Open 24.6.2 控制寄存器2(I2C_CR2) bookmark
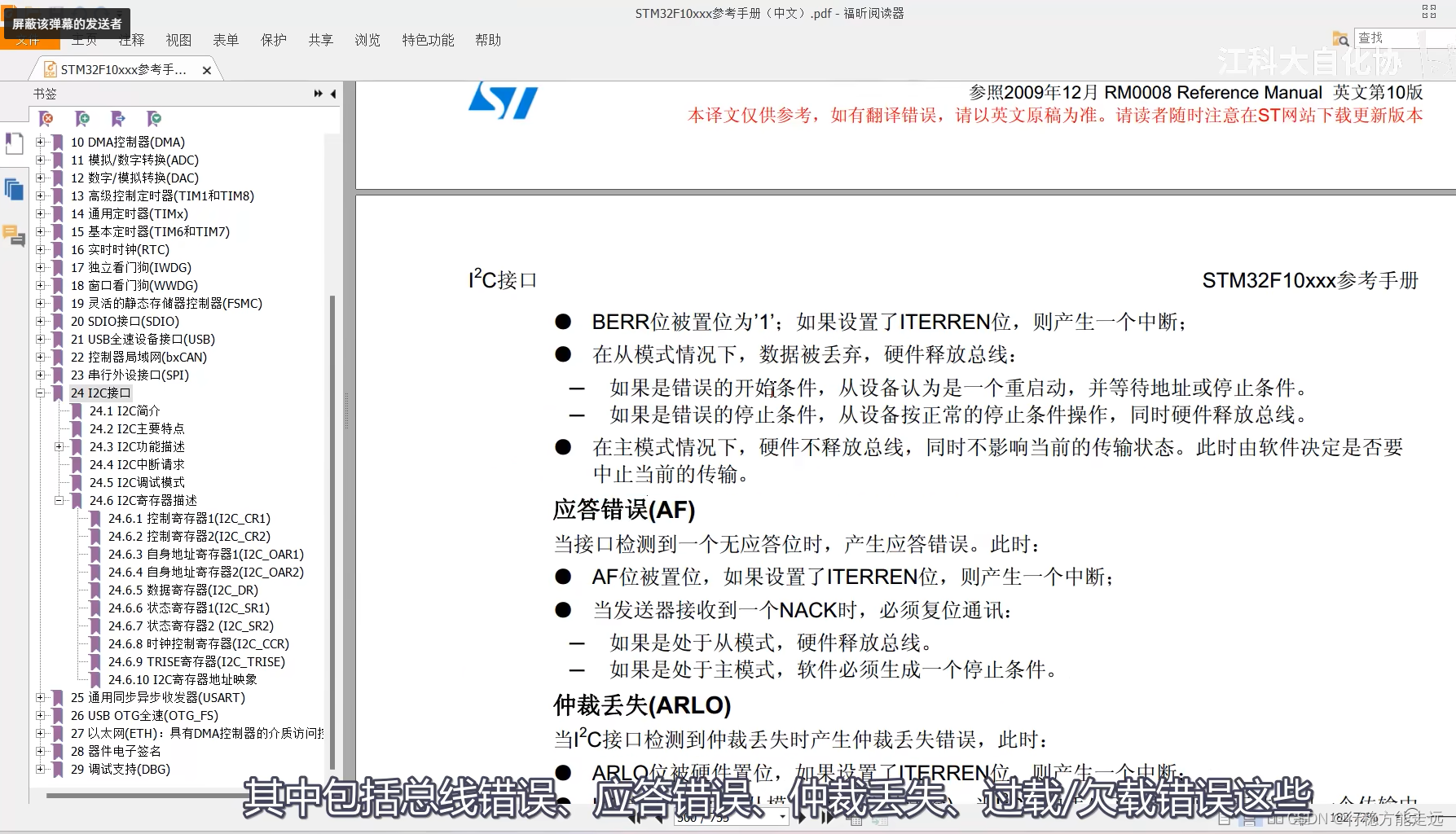The width and height of the screenshot is (1456, 834). tap(189, 536)
